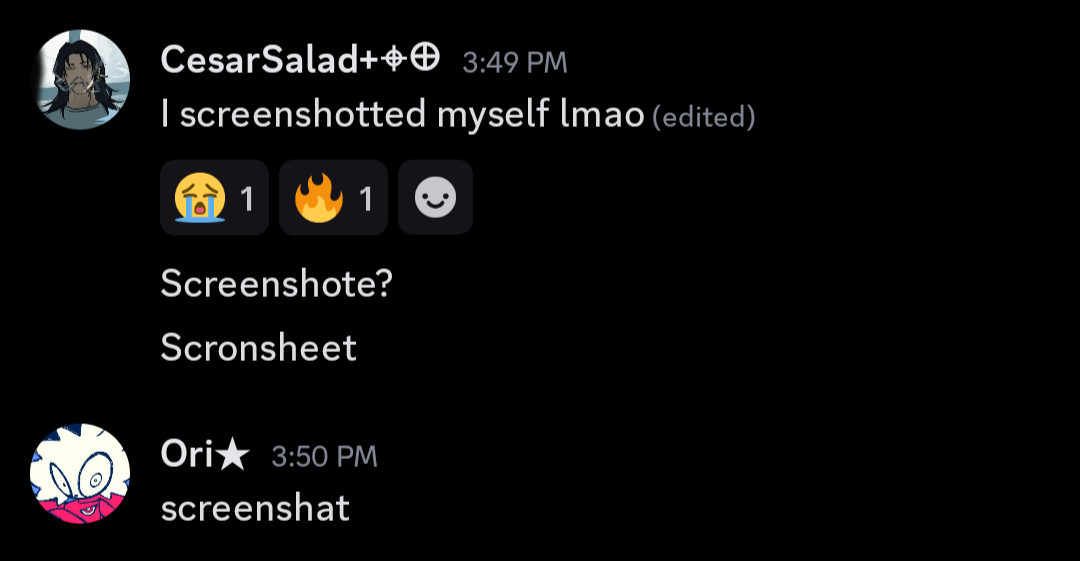This screenshot has height=561, width=1080.
Task: Toggle the crying emoji reaction
Action: tap(214, 198)
